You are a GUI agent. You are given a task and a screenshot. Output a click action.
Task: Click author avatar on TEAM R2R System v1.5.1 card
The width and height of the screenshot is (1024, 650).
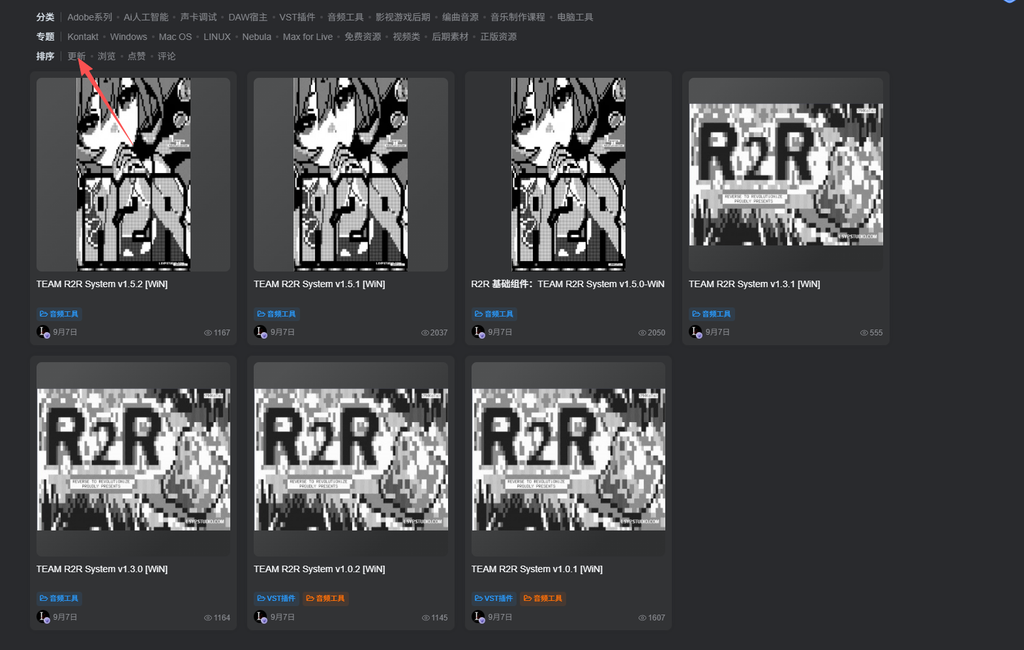pos(261,332)
